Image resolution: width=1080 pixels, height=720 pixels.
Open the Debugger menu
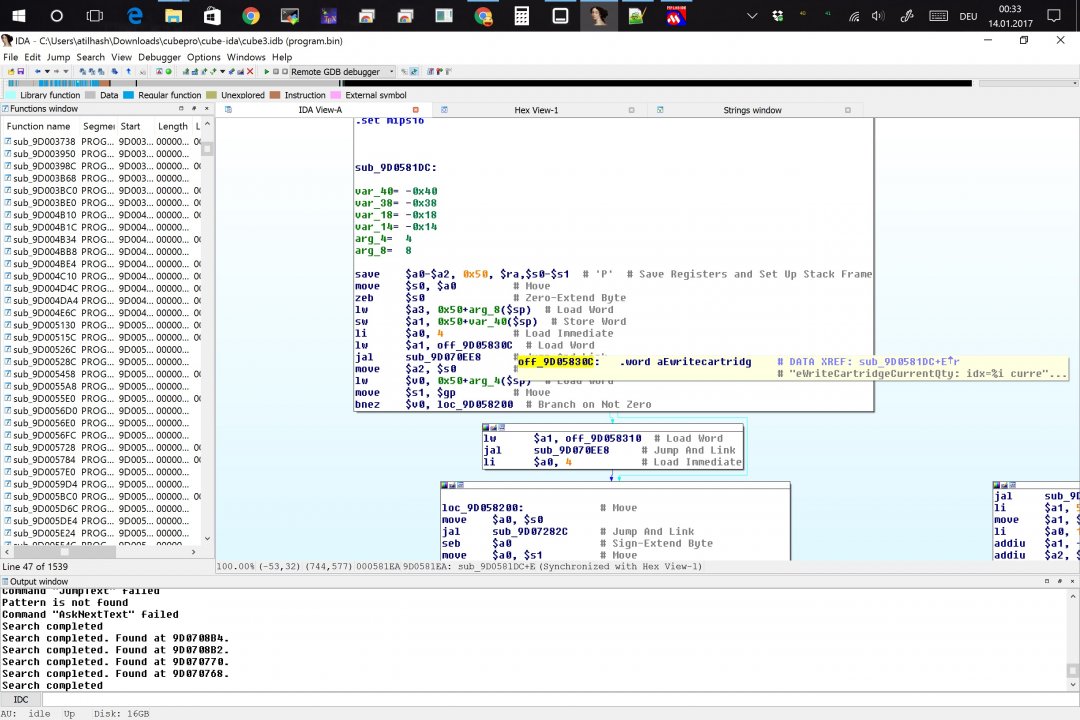pyautogui.click(x=160, y=57)
